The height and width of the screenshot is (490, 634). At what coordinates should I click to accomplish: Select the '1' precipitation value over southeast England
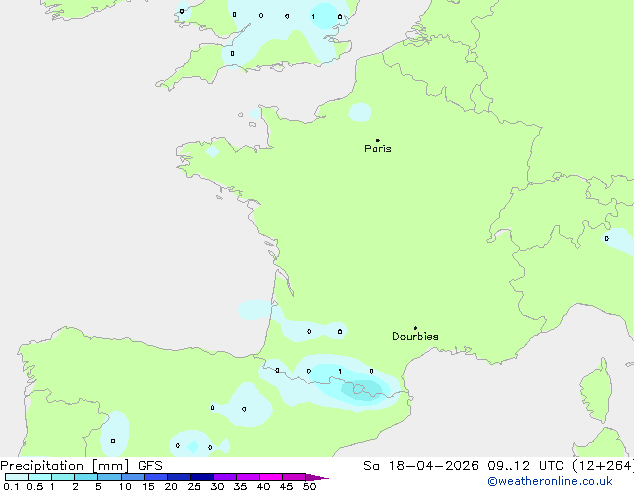coord(313,17)
